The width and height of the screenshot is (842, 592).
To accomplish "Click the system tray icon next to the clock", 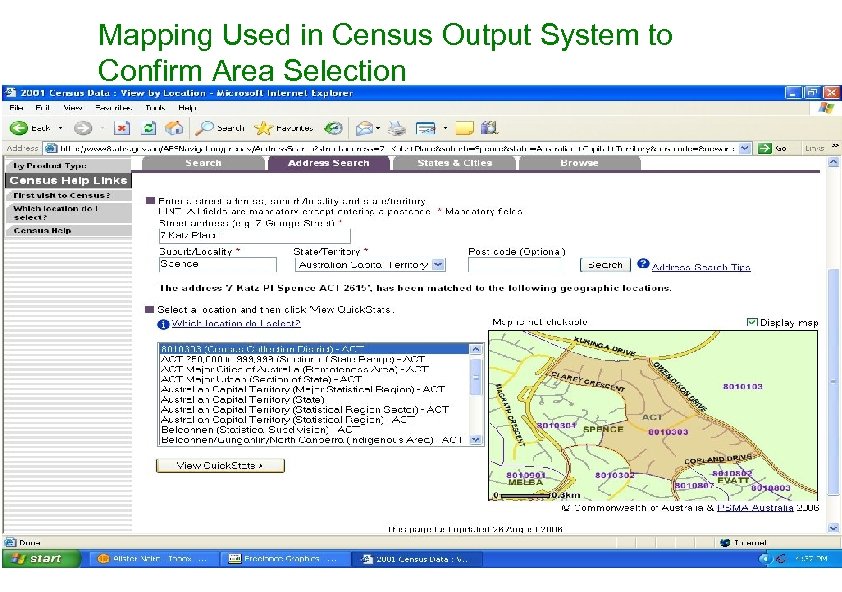I will pos(781,559).
